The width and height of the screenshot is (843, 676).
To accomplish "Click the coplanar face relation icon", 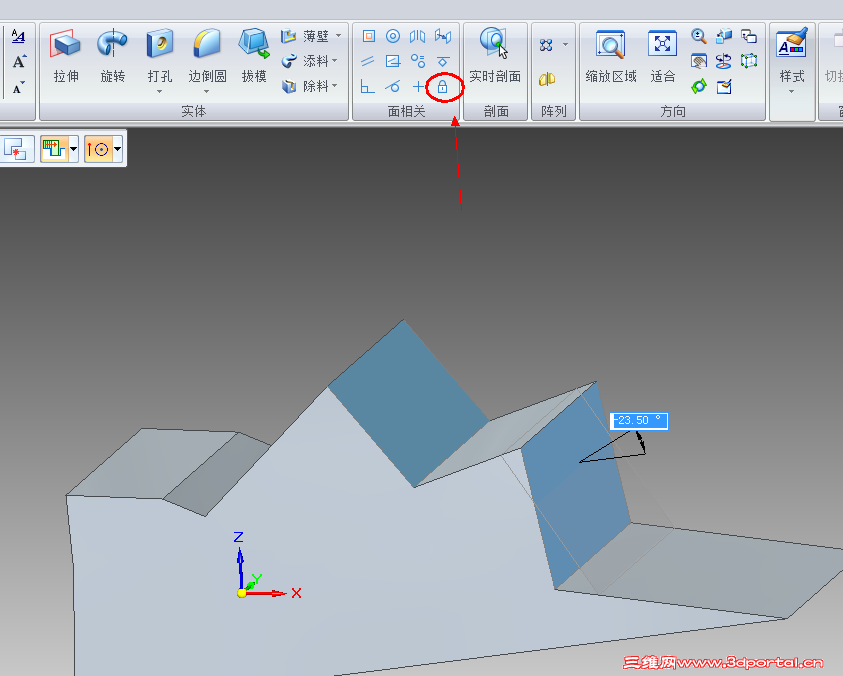I will tap(368, 36).
